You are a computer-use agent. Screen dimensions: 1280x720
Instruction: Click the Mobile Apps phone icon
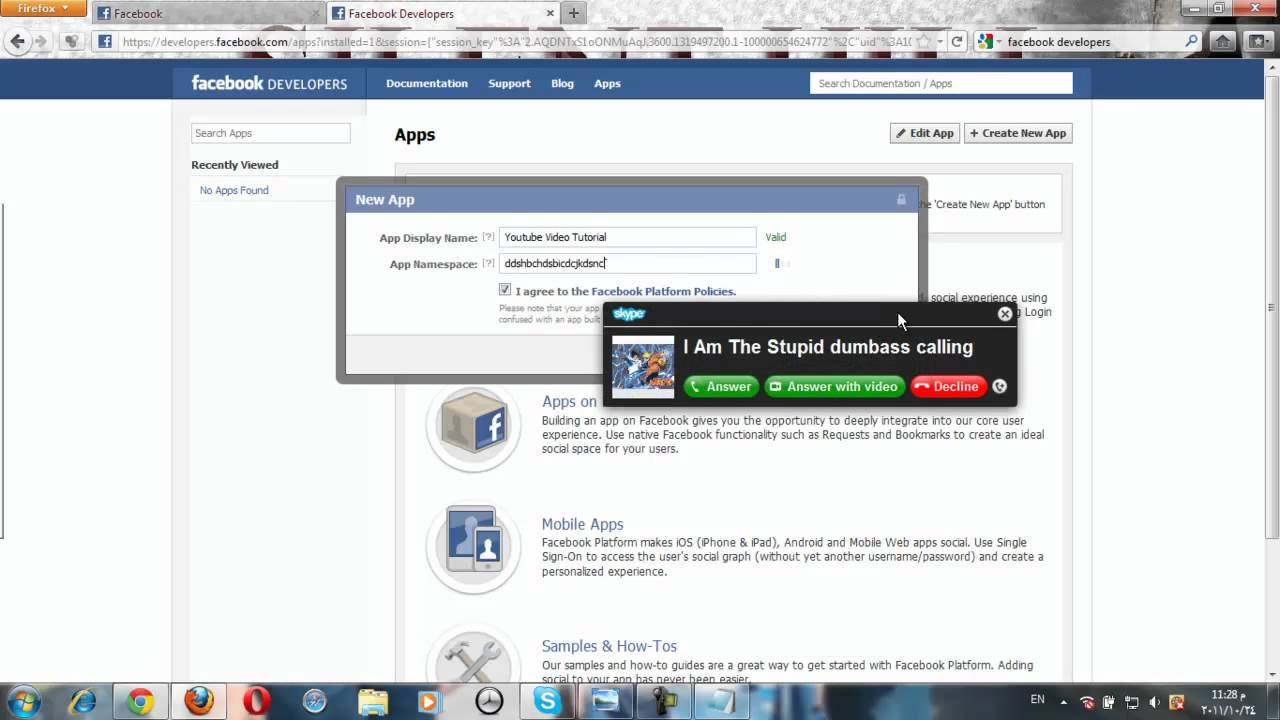coord(473,546)
